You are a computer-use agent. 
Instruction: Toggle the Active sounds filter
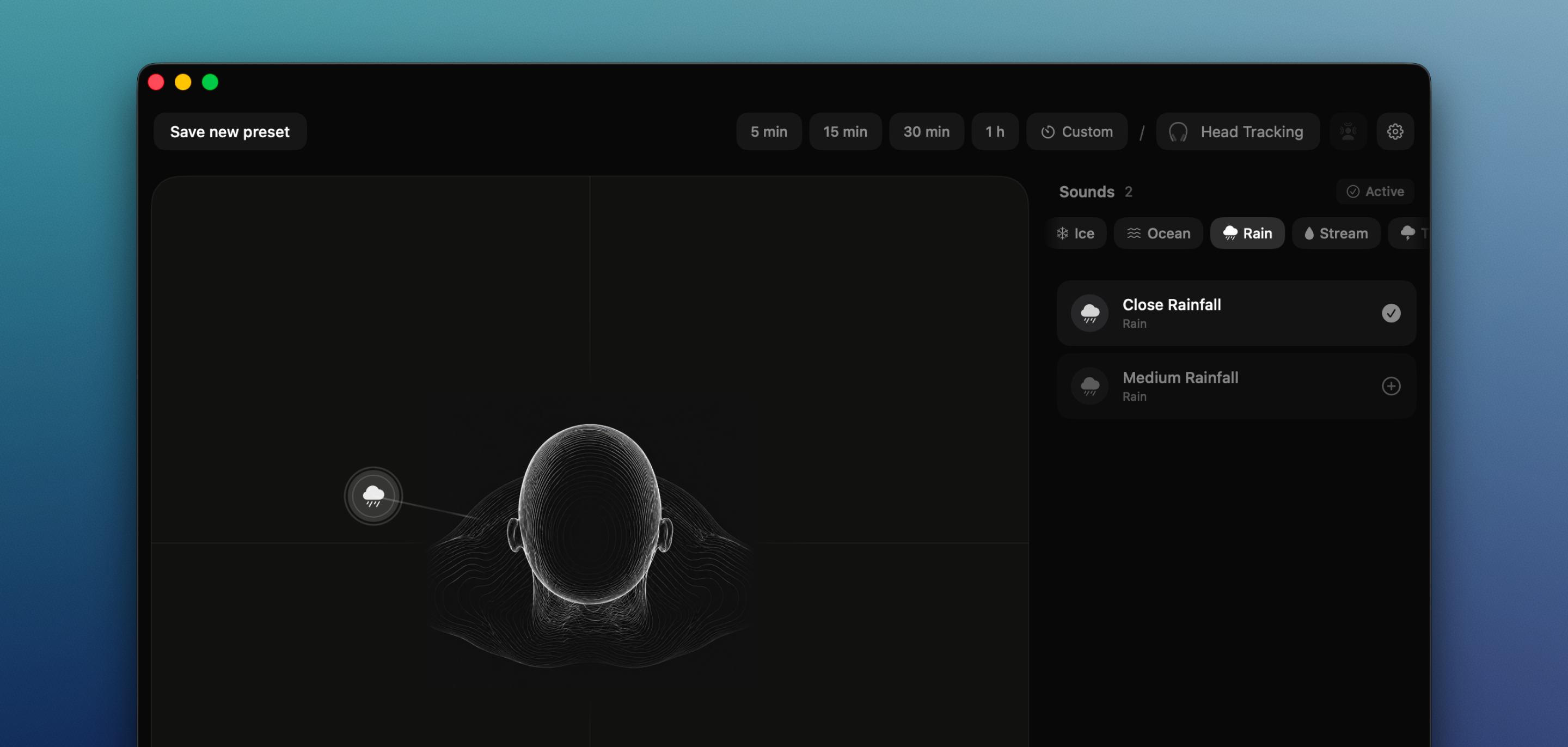[1374, 191]
